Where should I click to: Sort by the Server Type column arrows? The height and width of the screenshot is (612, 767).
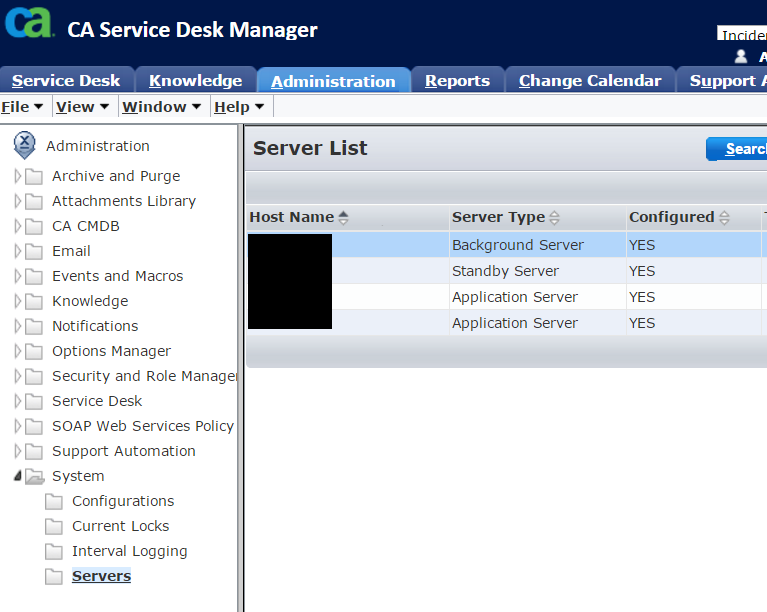(x=555, y=217)
